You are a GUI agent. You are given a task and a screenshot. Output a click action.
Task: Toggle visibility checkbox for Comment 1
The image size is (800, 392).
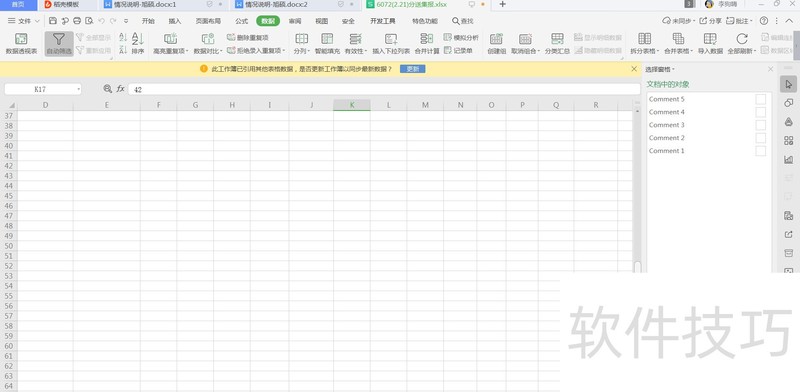coord(761,151)
